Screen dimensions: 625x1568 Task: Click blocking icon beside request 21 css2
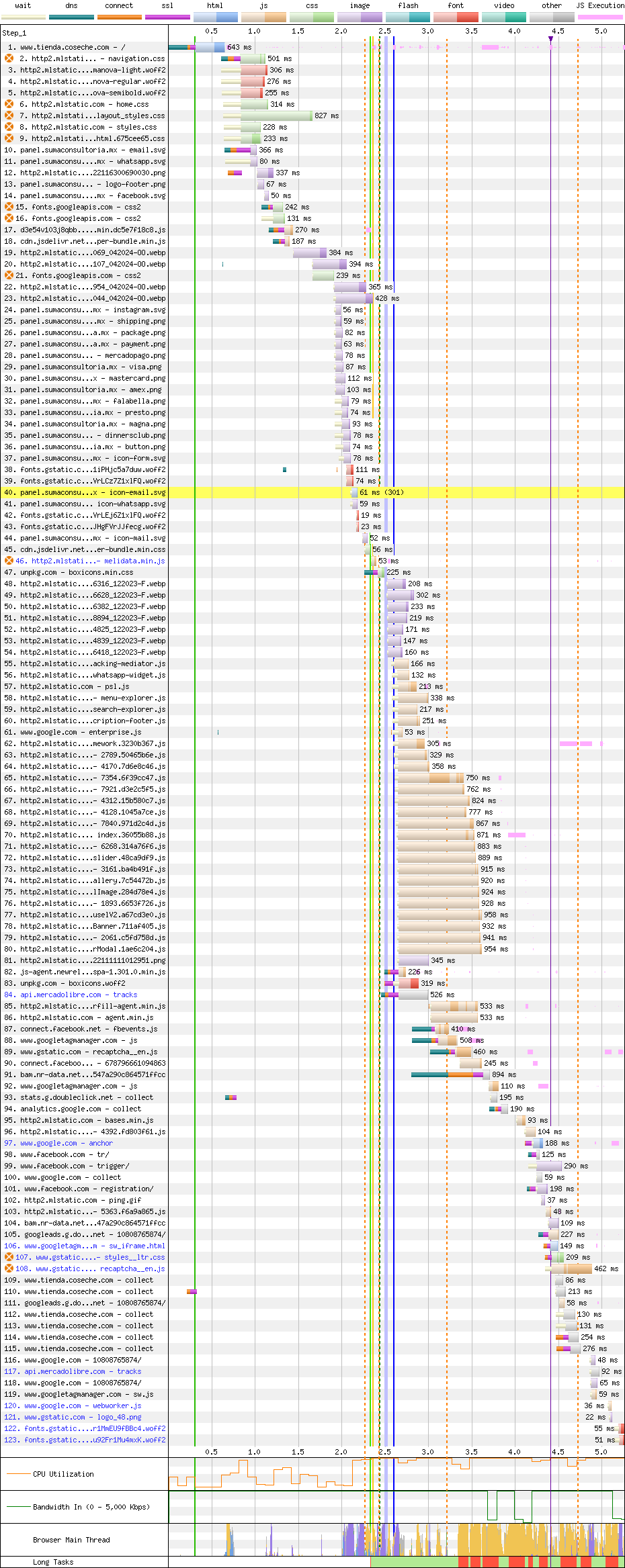[x=9, y=275]
